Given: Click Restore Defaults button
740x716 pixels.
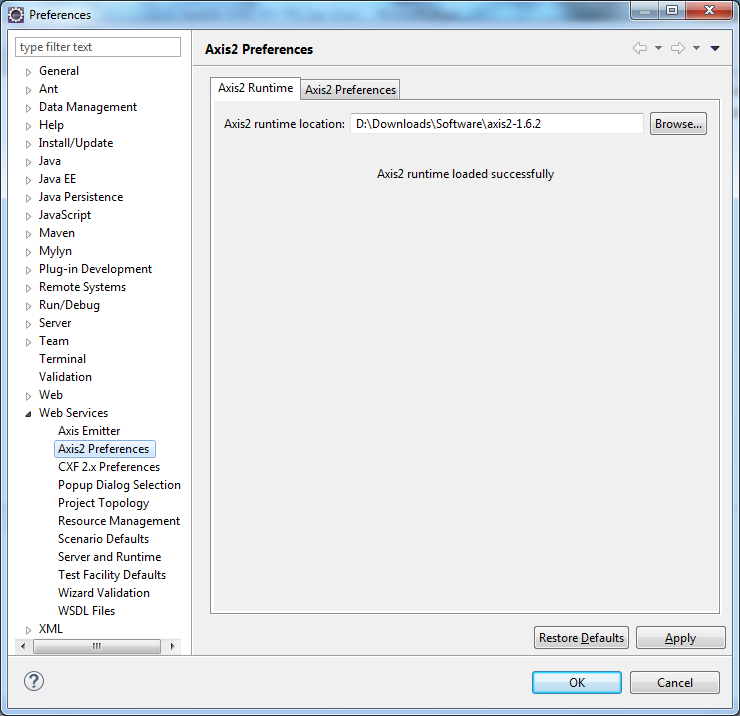Looking at the screenshot, I should click(x=581, y=638).
